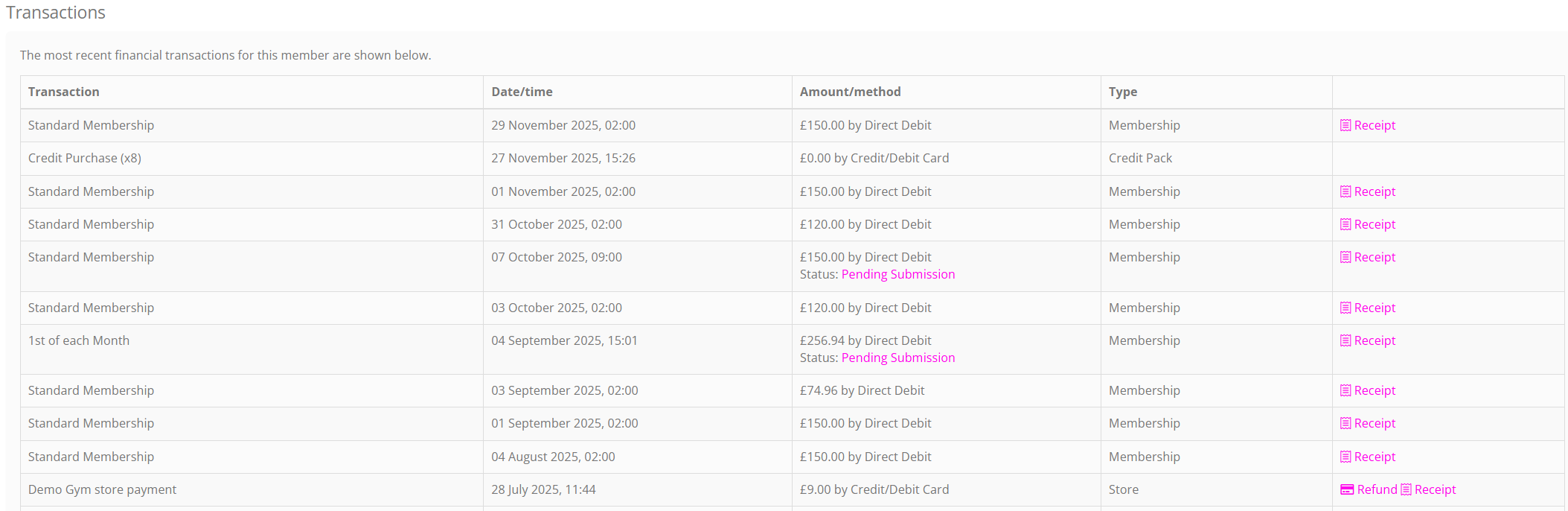Screen dimensions: 1568x511
Task: Click receipt icon for 07 October 2025 transaction
Action: point(1345,257)
